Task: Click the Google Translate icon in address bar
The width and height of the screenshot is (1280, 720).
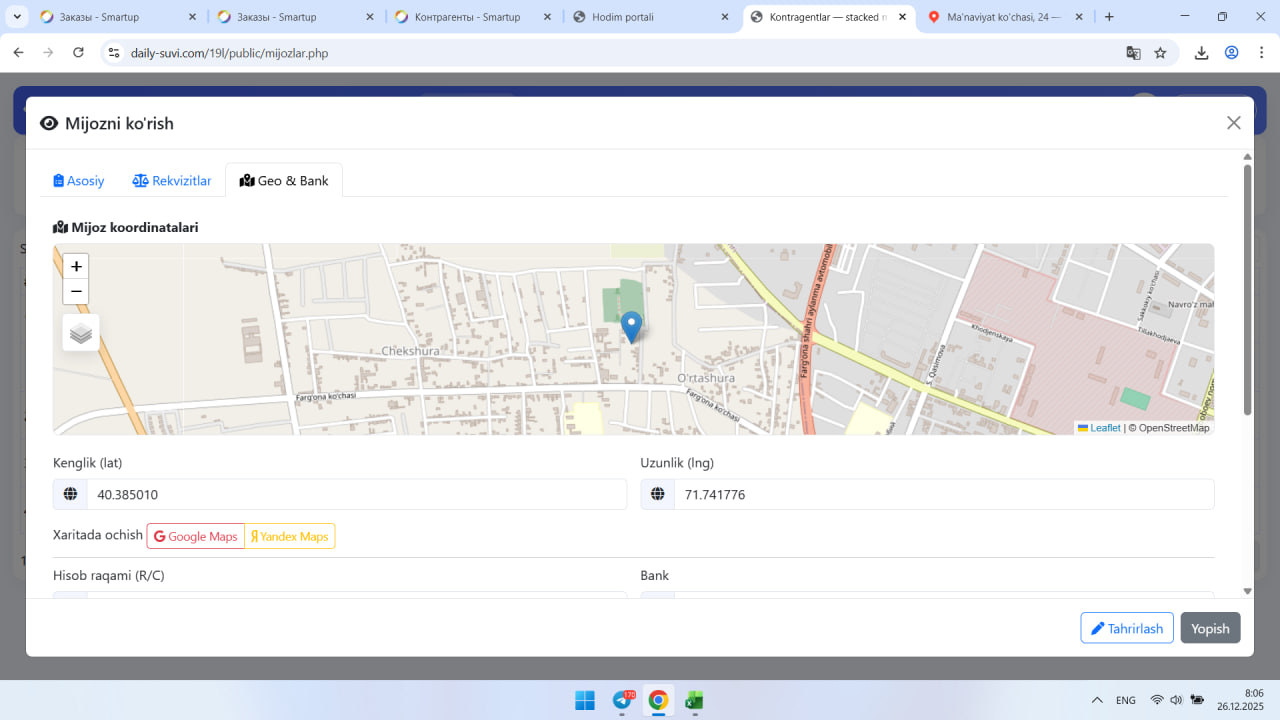Action: tap(1133, 53)
